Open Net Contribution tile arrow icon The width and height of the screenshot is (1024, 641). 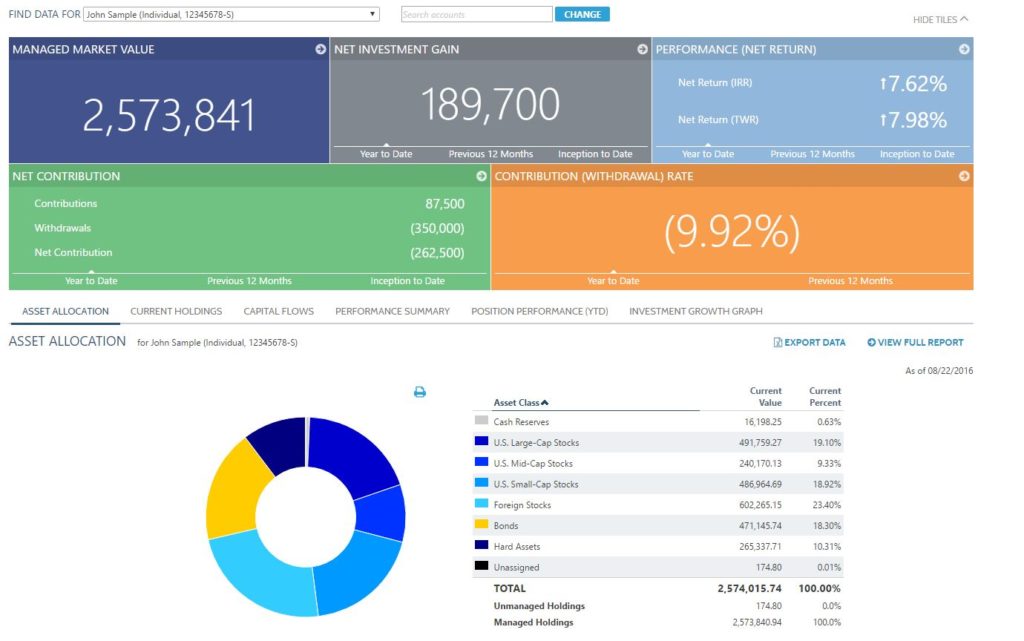pyautogui.click(x=481, y=176)
